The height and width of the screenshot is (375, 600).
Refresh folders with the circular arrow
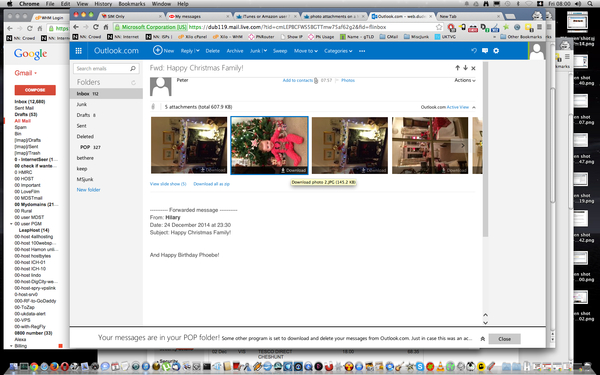(134, 82)
